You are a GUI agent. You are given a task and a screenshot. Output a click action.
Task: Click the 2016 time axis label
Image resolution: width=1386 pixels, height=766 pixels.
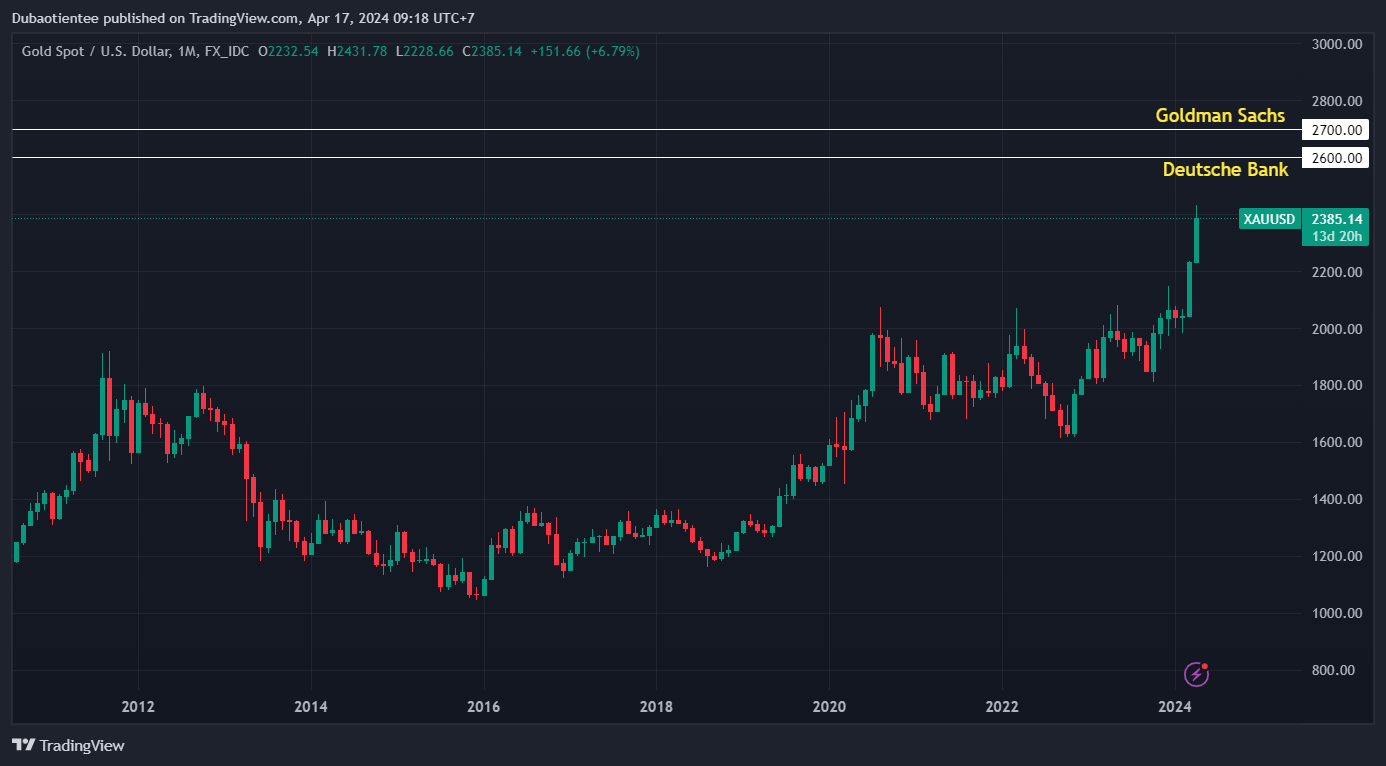pyautogui.click(x=484, y=707)
